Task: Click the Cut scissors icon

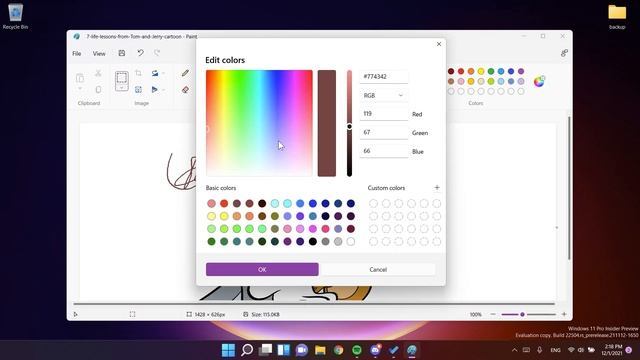Action: tap(98, 73)
